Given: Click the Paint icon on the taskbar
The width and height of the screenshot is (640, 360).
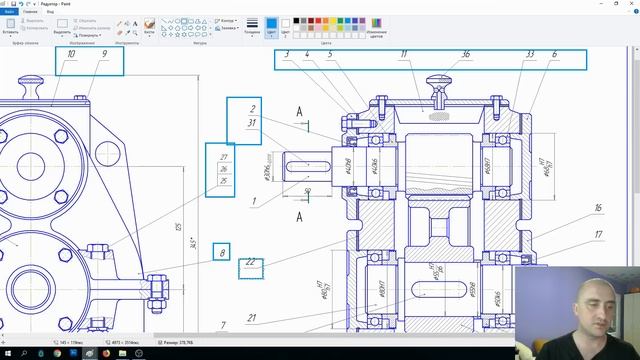Looking at the screenshot, I should (90, 353).
